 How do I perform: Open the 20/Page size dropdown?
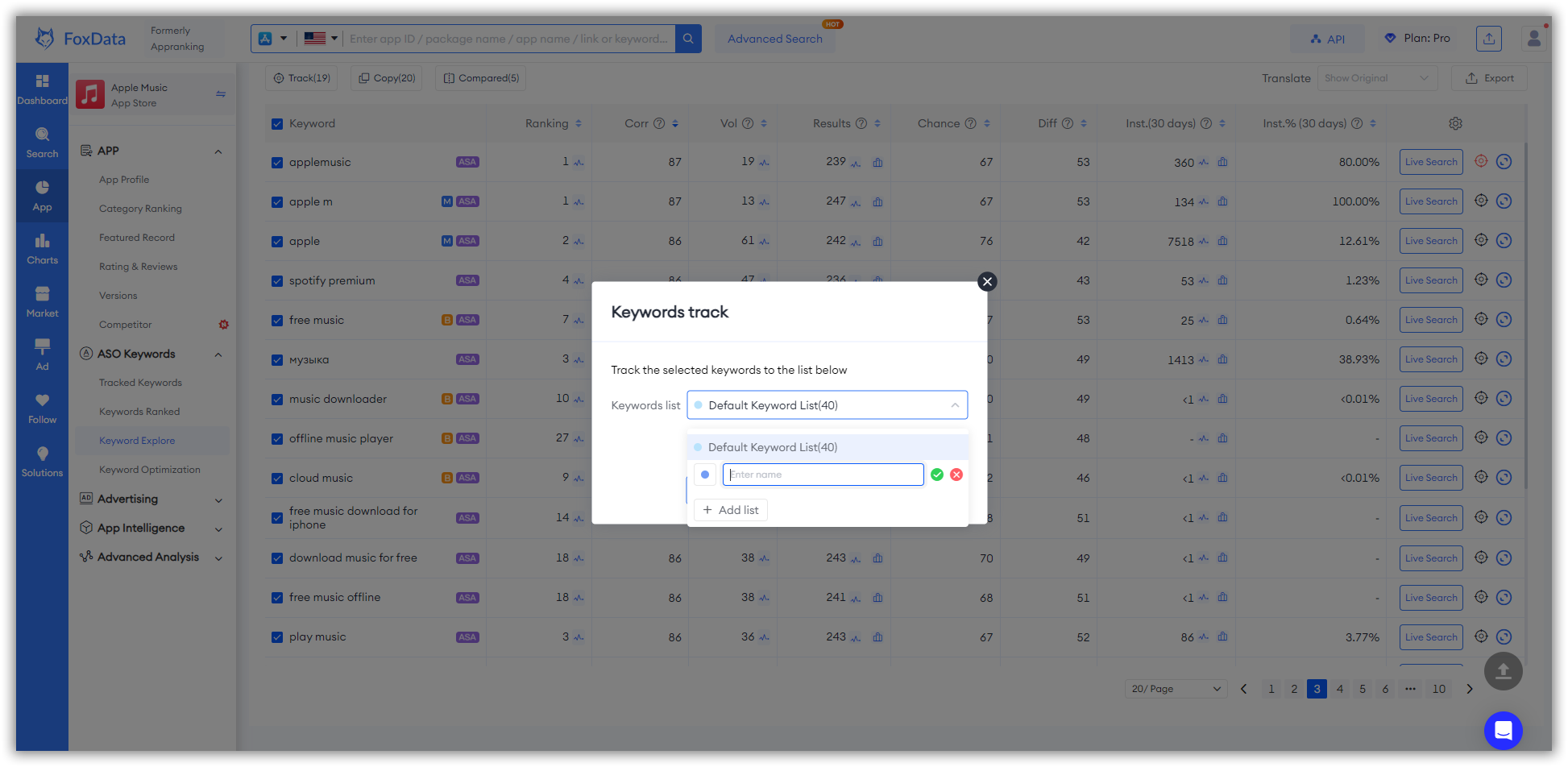click(x=1176, y=689)
